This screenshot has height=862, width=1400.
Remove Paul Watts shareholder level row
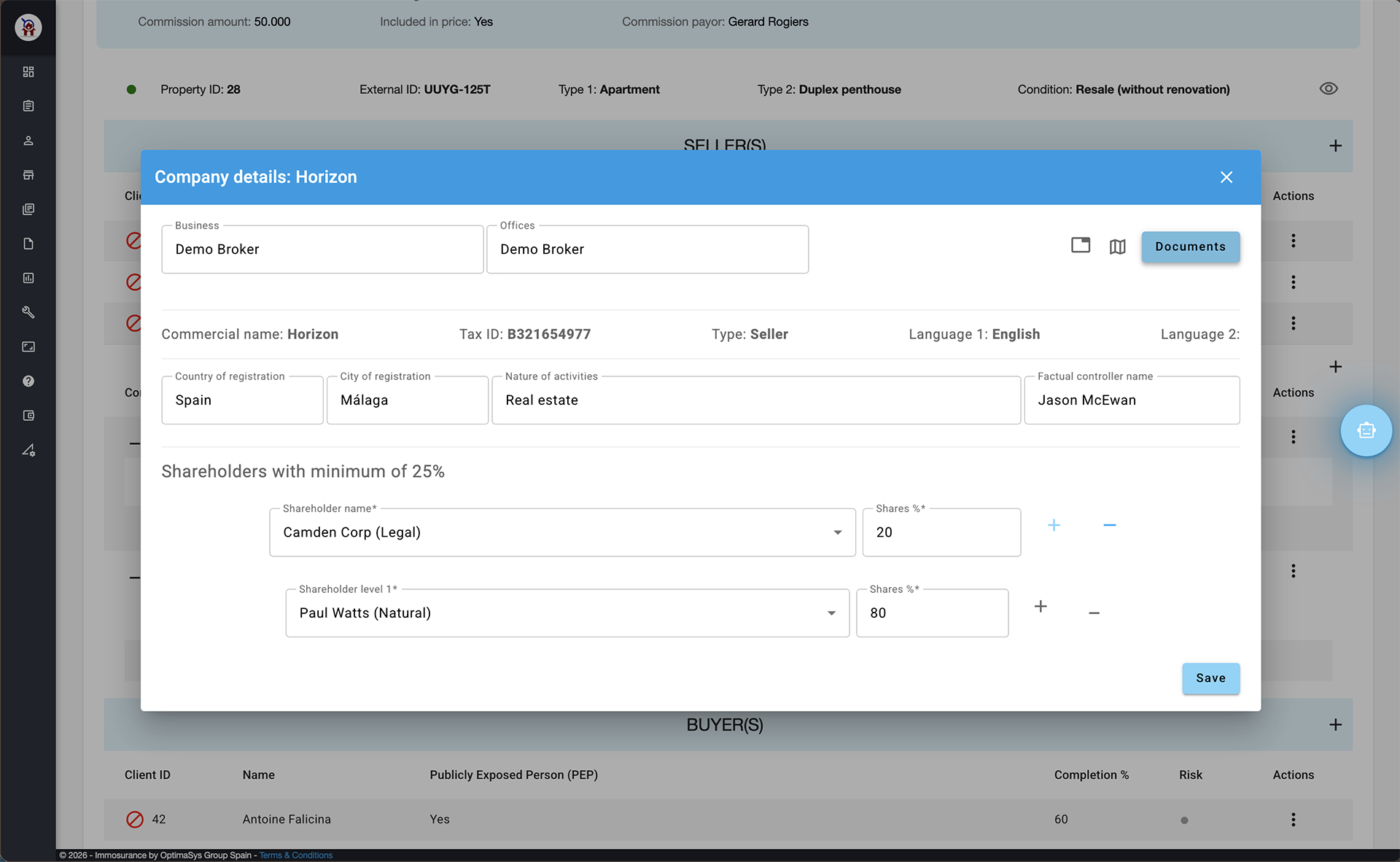(1094, 613)
